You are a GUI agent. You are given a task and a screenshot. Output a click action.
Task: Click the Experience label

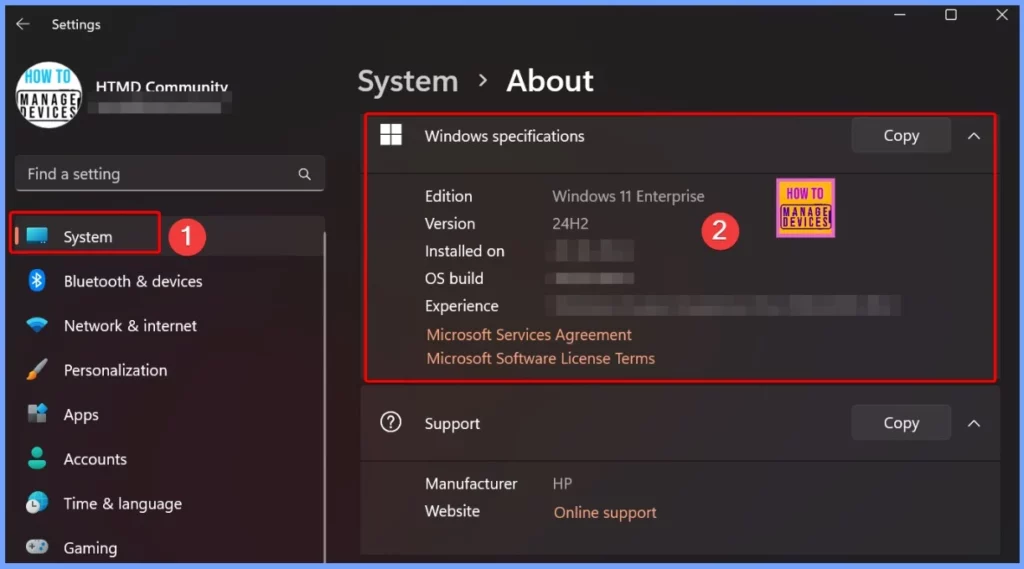(x=462, y=306)
